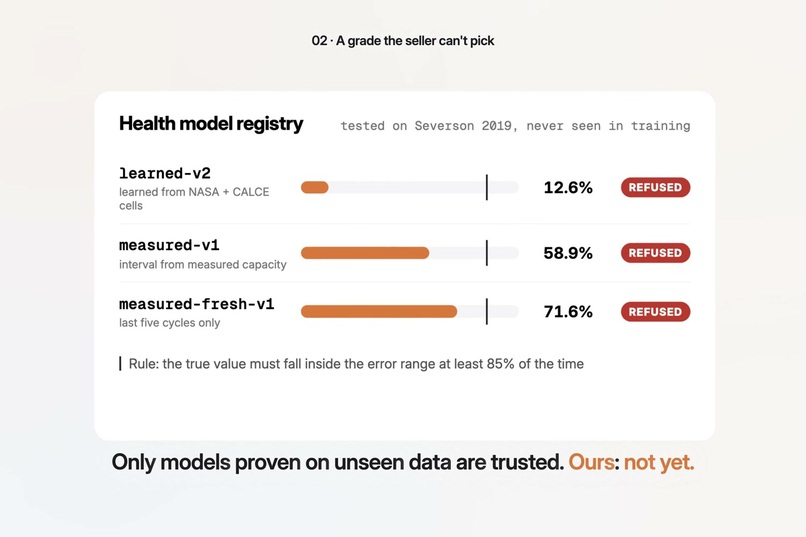806x537 pixels.
Task: Click the 58.9% coverage value
Action: tap(568, 253)
